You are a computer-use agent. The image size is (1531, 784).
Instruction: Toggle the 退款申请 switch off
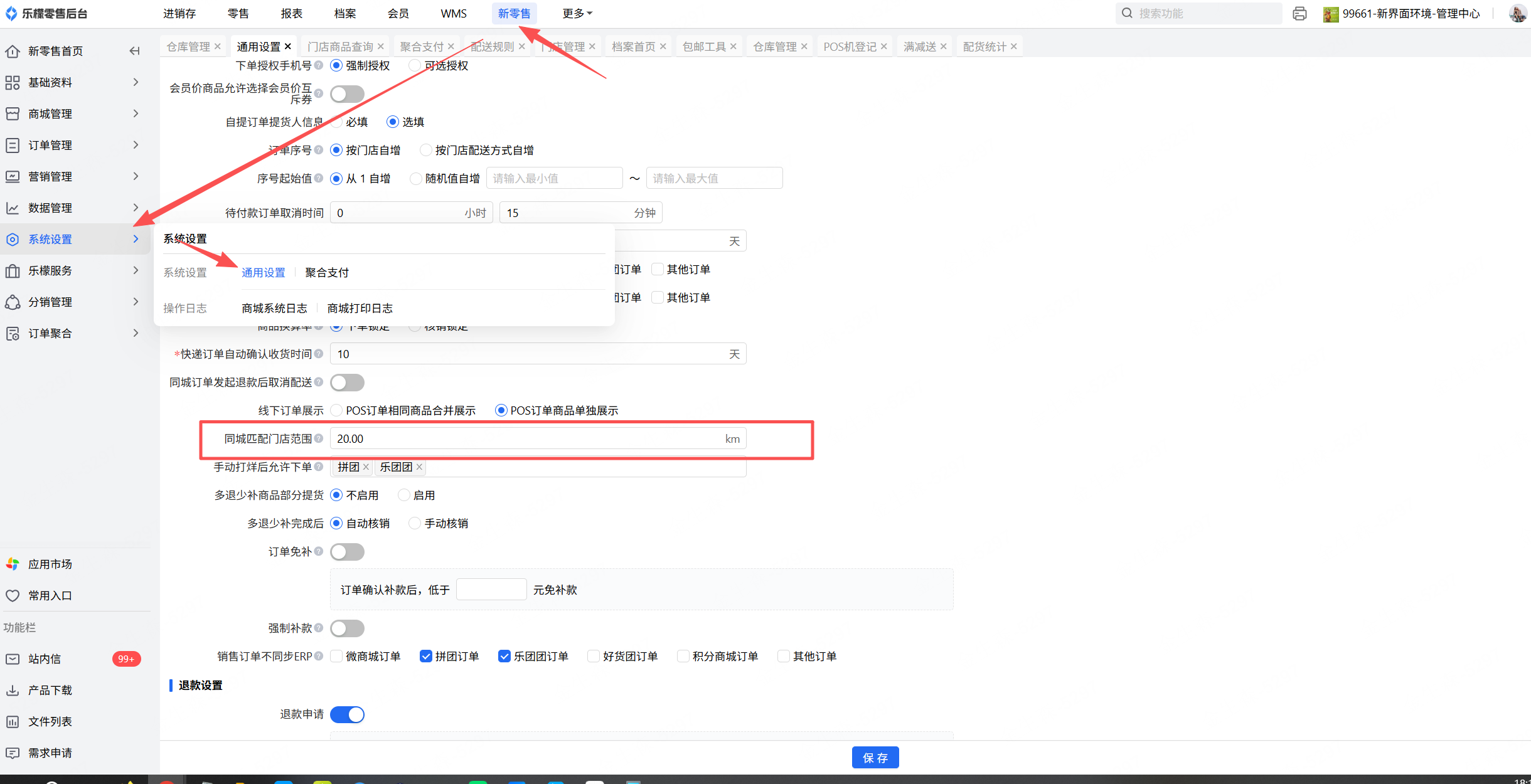coord(347,714)
